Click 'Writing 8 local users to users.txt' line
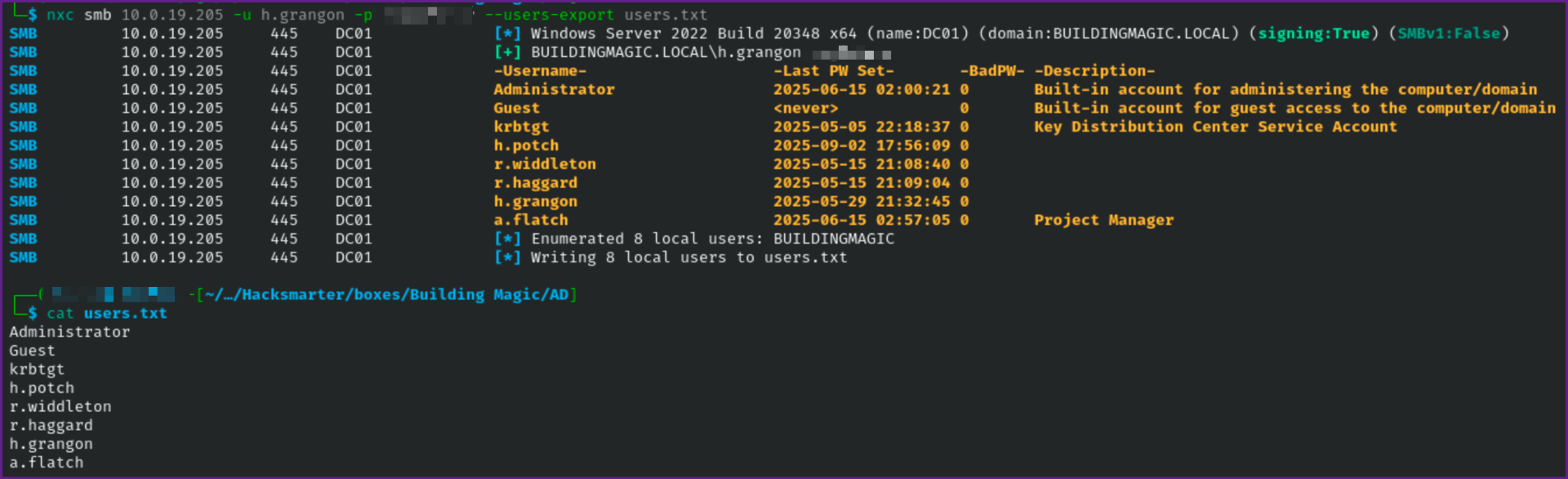The width and height of the screenshot is (1568, 479). click(x=688, y=257)
